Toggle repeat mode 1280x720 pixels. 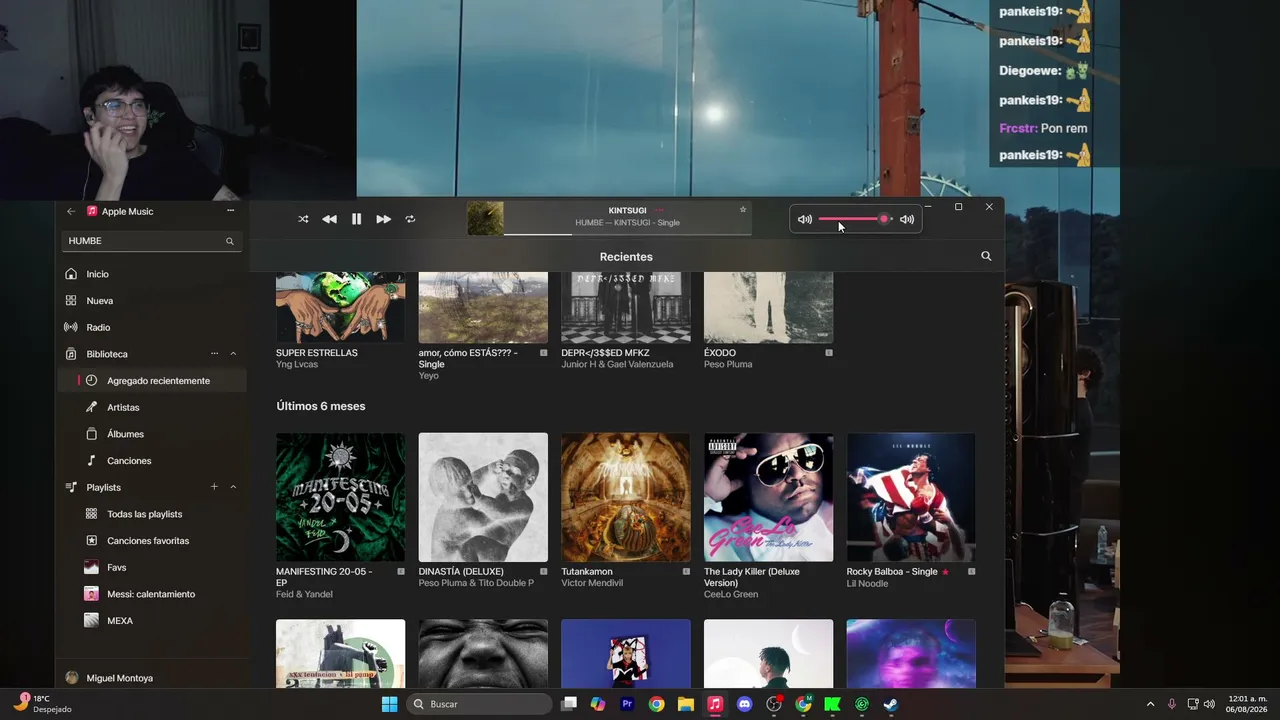pos(410,219)
